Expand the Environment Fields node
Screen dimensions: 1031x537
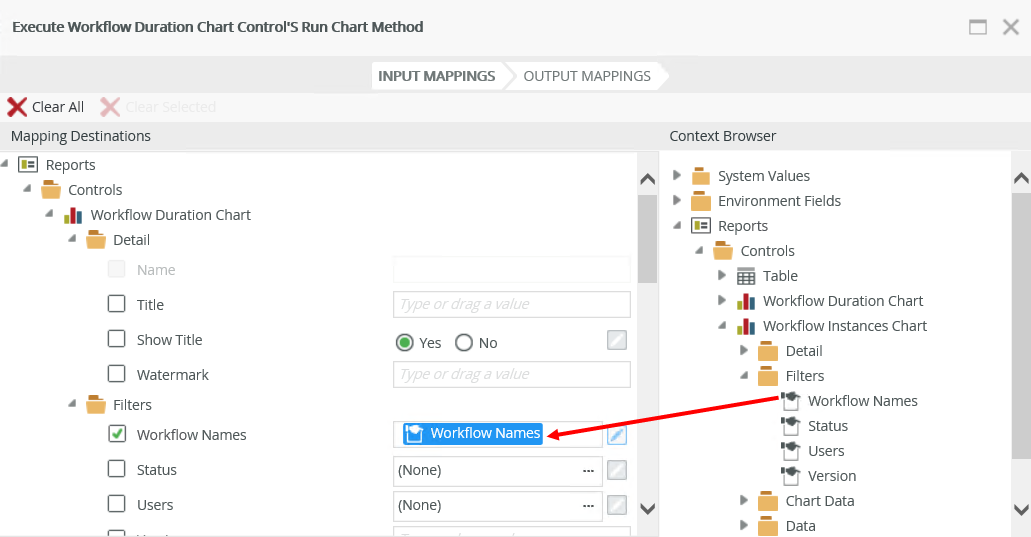point(677,200)
